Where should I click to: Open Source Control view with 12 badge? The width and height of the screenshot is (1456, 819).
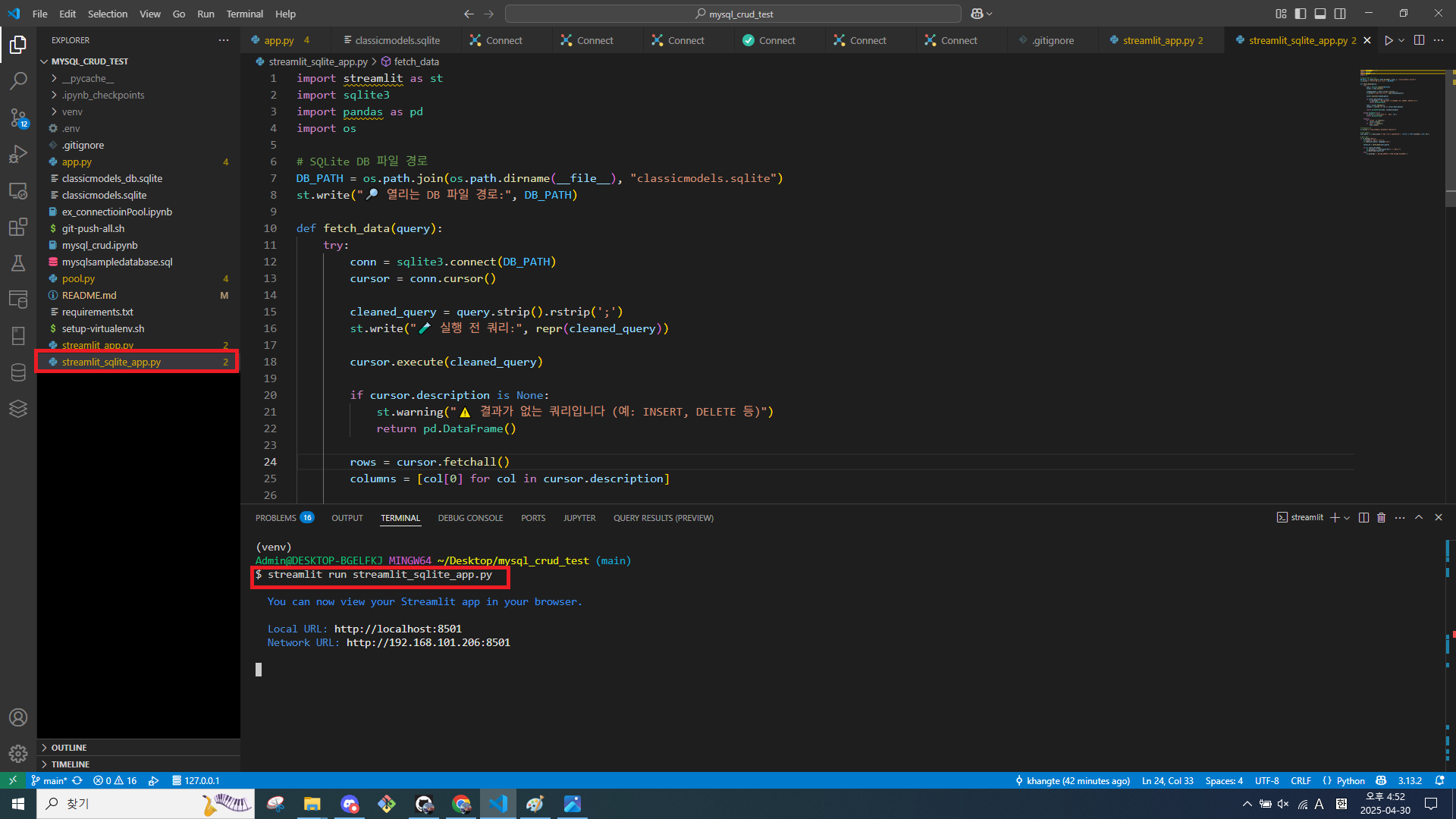click(18, 118)
